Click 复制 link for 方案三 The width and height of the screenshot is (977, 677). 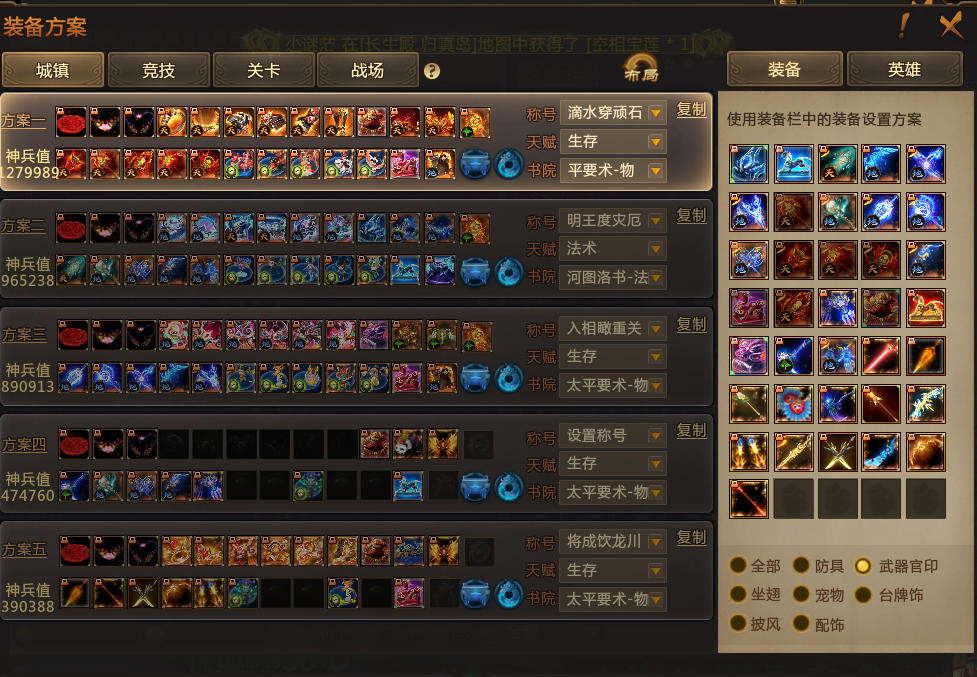pos(691,324)
